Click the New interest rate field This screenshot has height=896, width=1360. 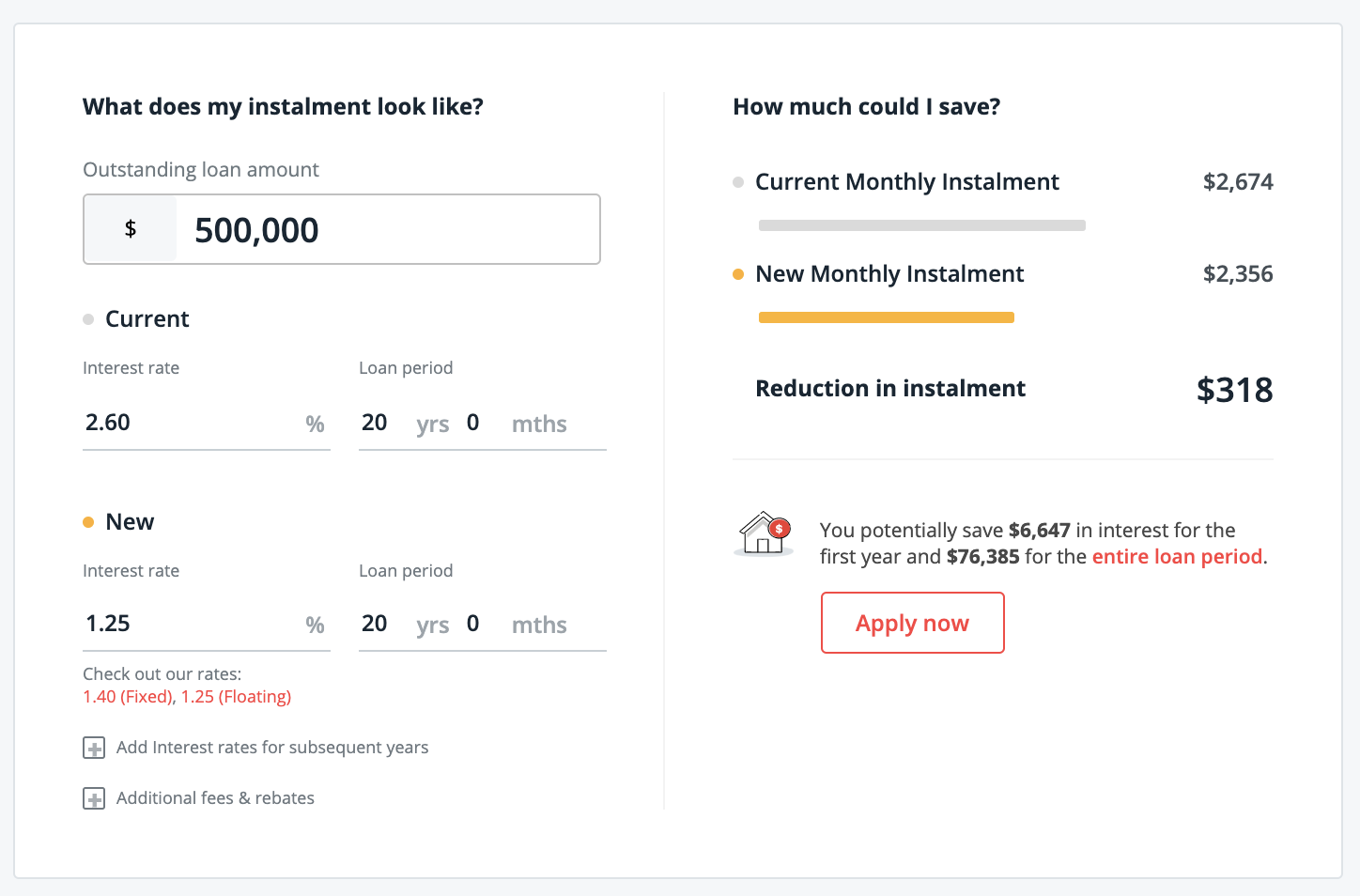coord(188,625)
